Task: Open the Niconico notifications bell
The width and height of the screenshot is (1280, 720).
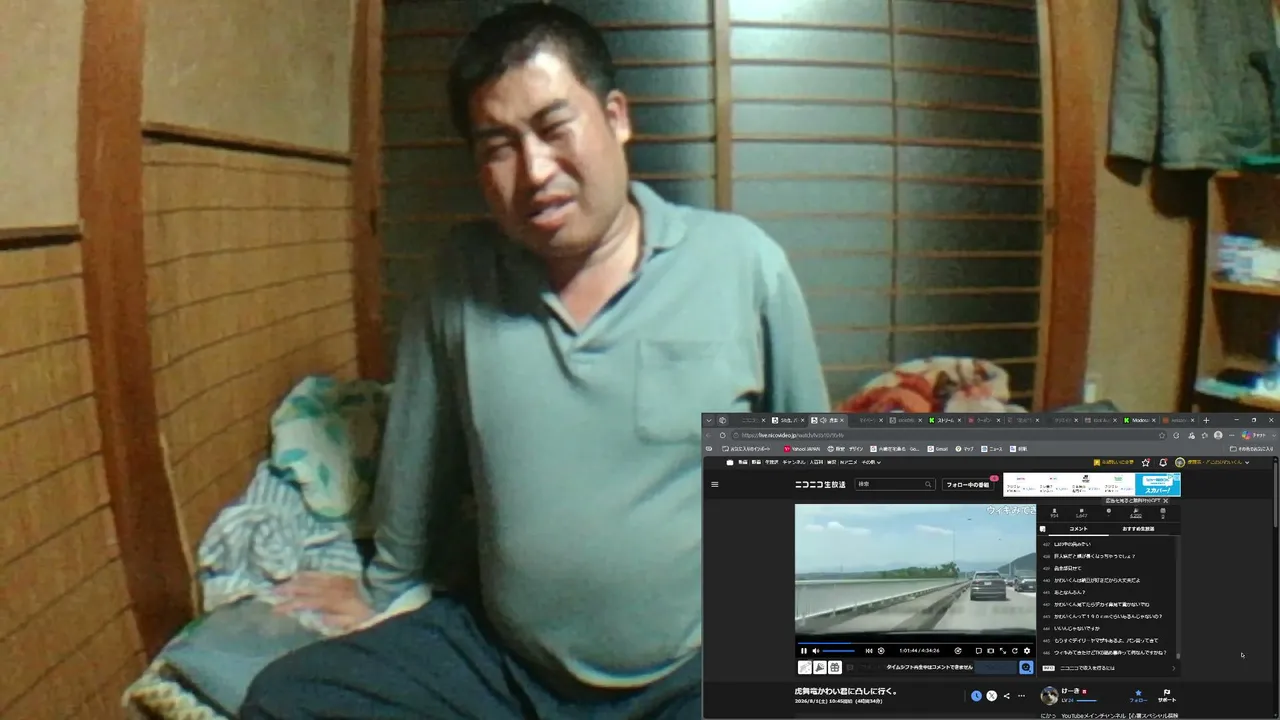Action: point(1163,462)
